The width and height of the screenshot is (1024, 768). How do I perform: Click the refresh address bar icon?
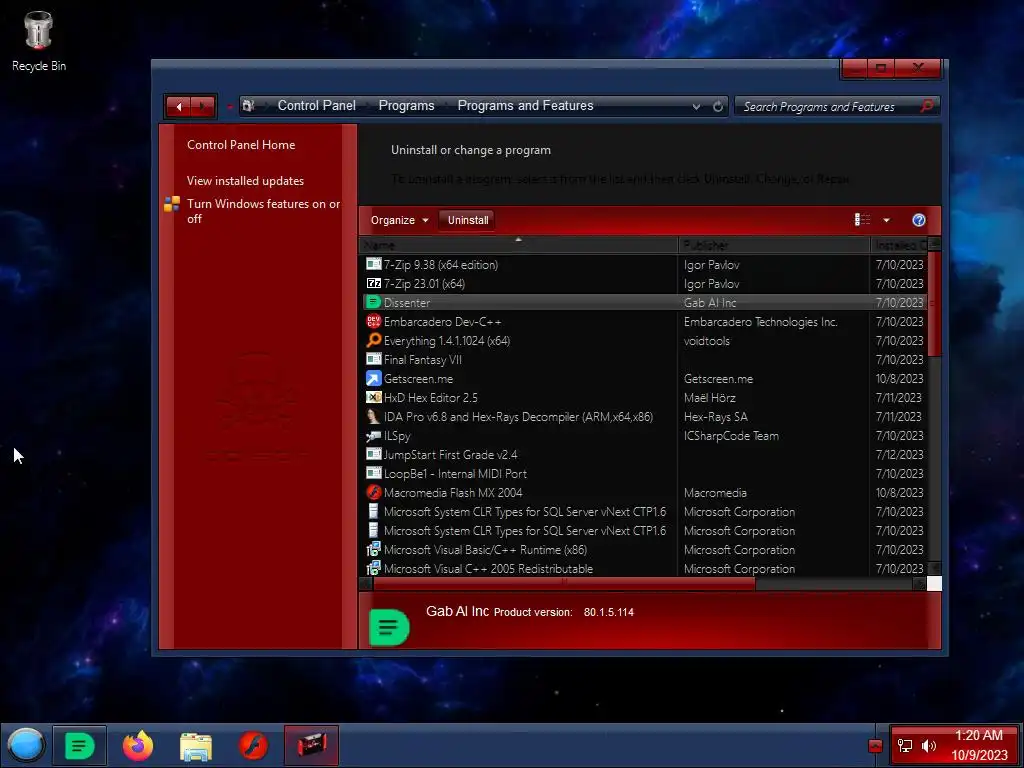point(718,106)
